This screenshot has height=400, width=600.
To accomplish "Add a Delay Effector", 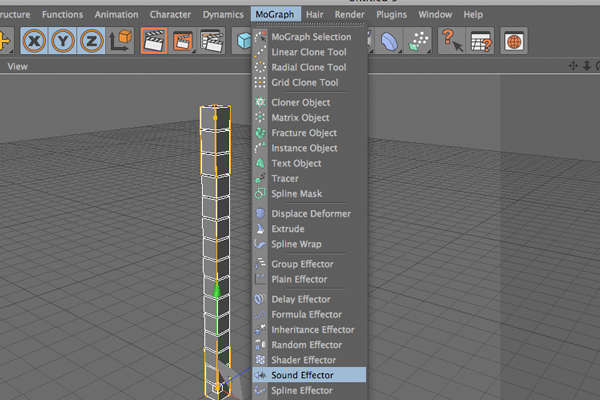I will (310, 299).
